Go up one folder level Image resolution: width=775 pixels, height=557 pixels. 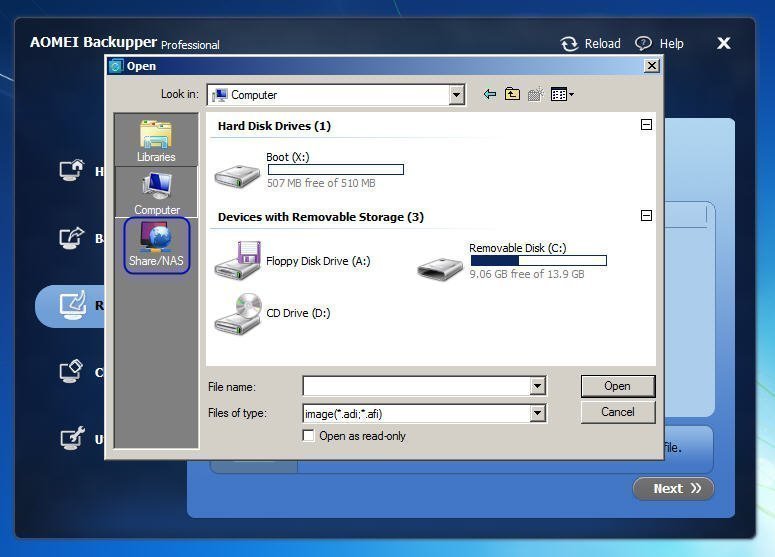point(512,94)
